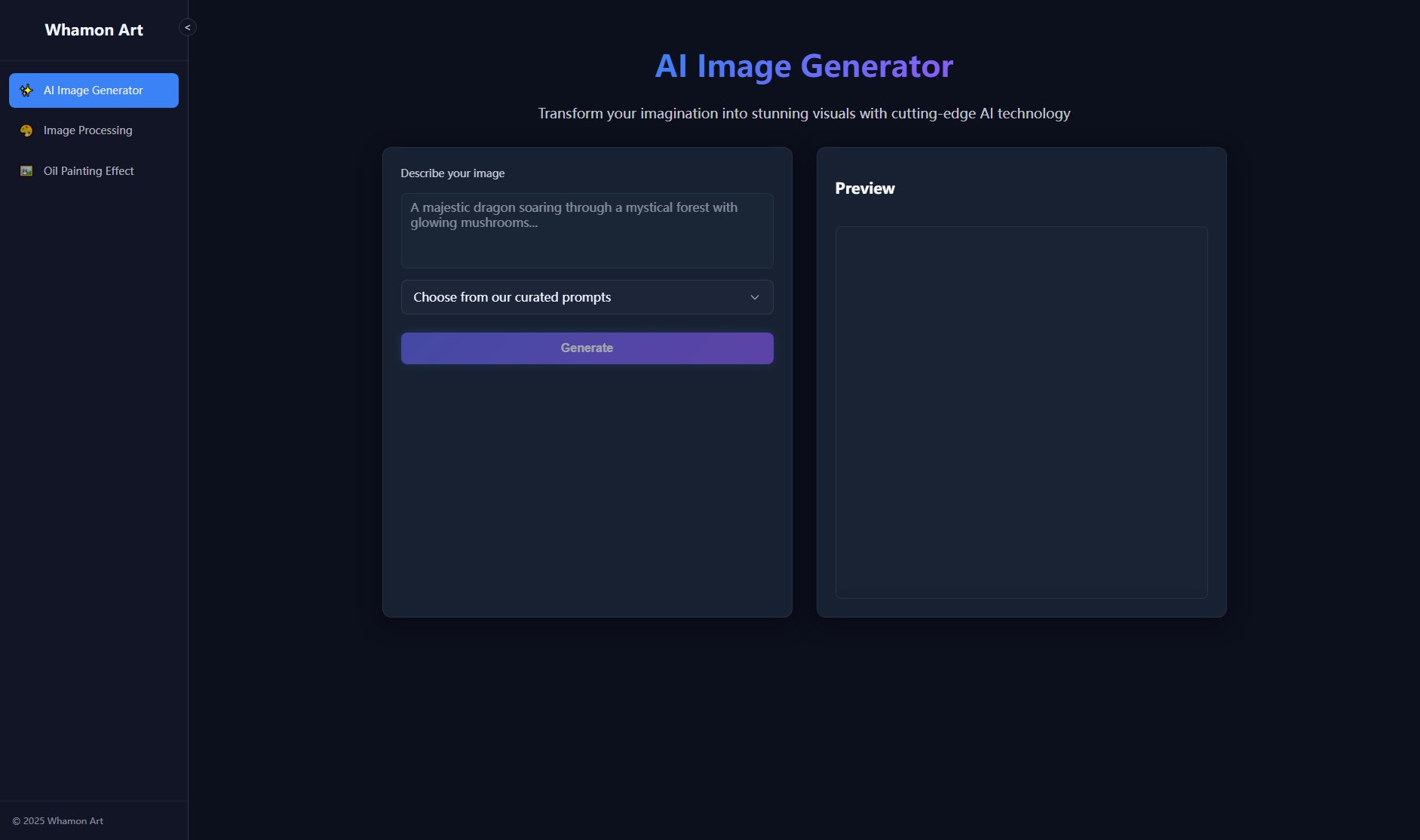Click the blank space below the Generate button
This screenshot has height=840, width=1420.
(x=587, y=490)
